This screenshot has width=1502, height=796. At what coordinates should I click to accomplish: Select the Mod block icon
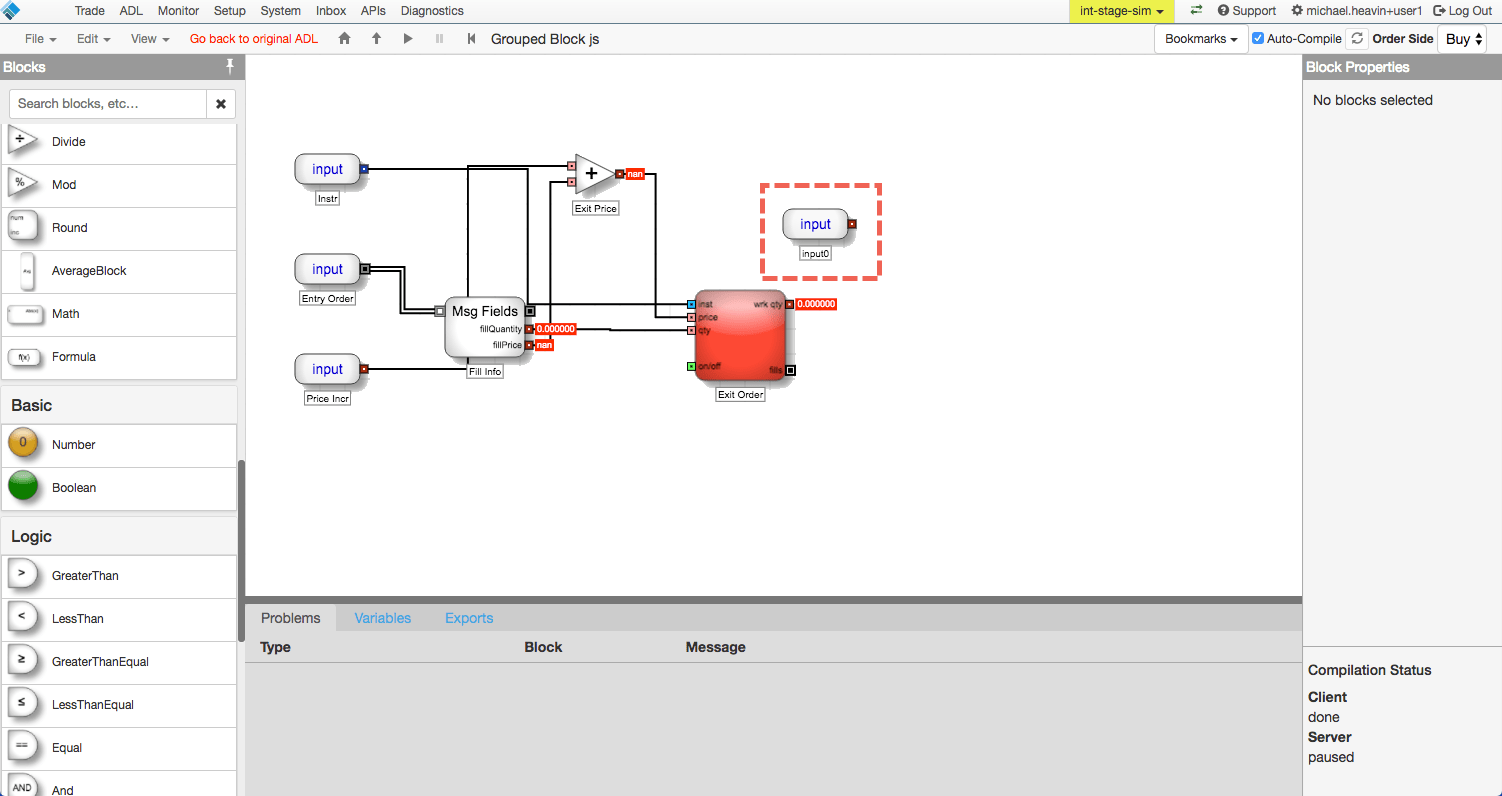(x=22, y=184)
